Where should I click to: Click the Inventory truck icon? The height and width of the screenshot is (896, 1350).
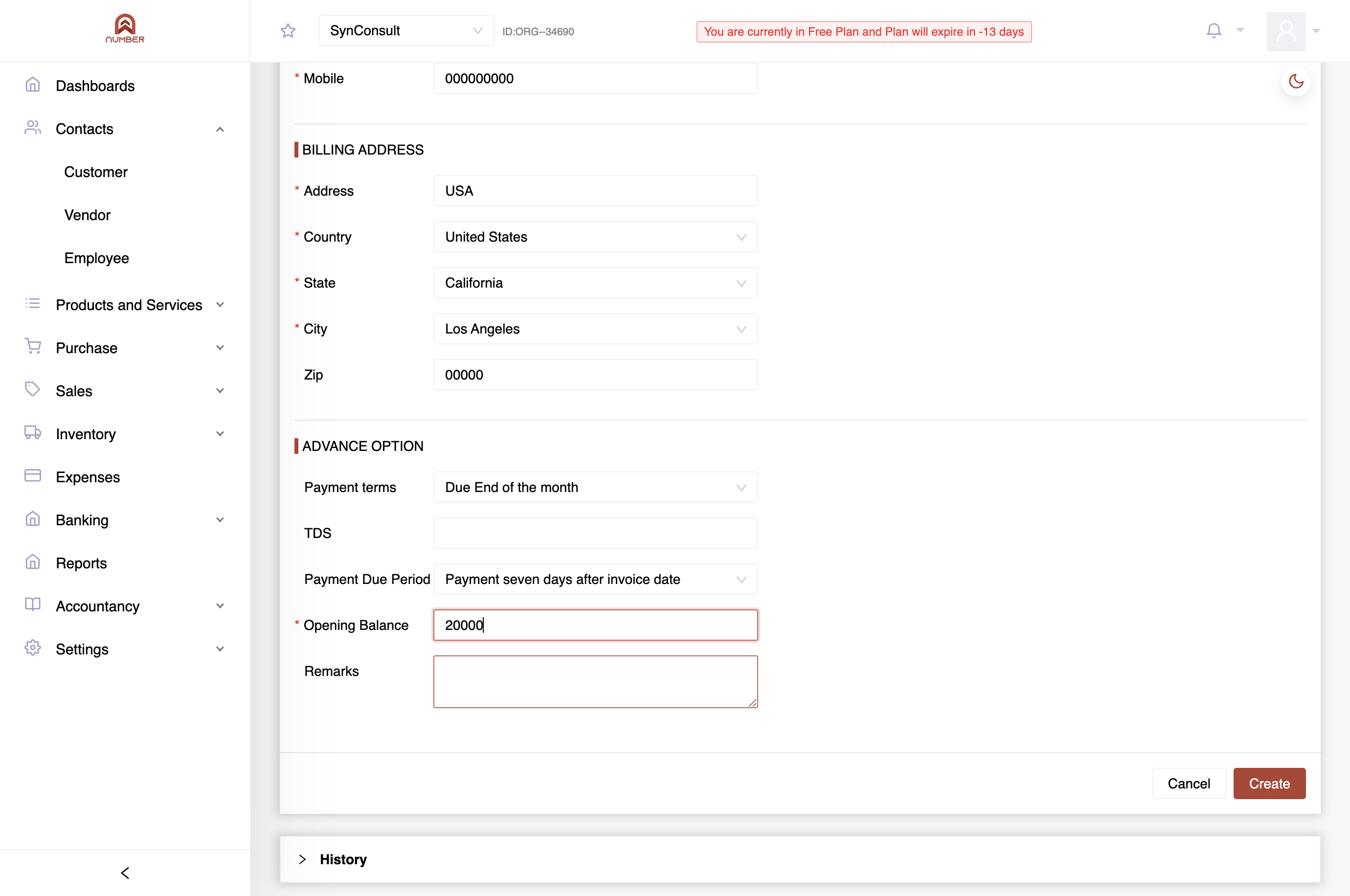coord(33,433)
